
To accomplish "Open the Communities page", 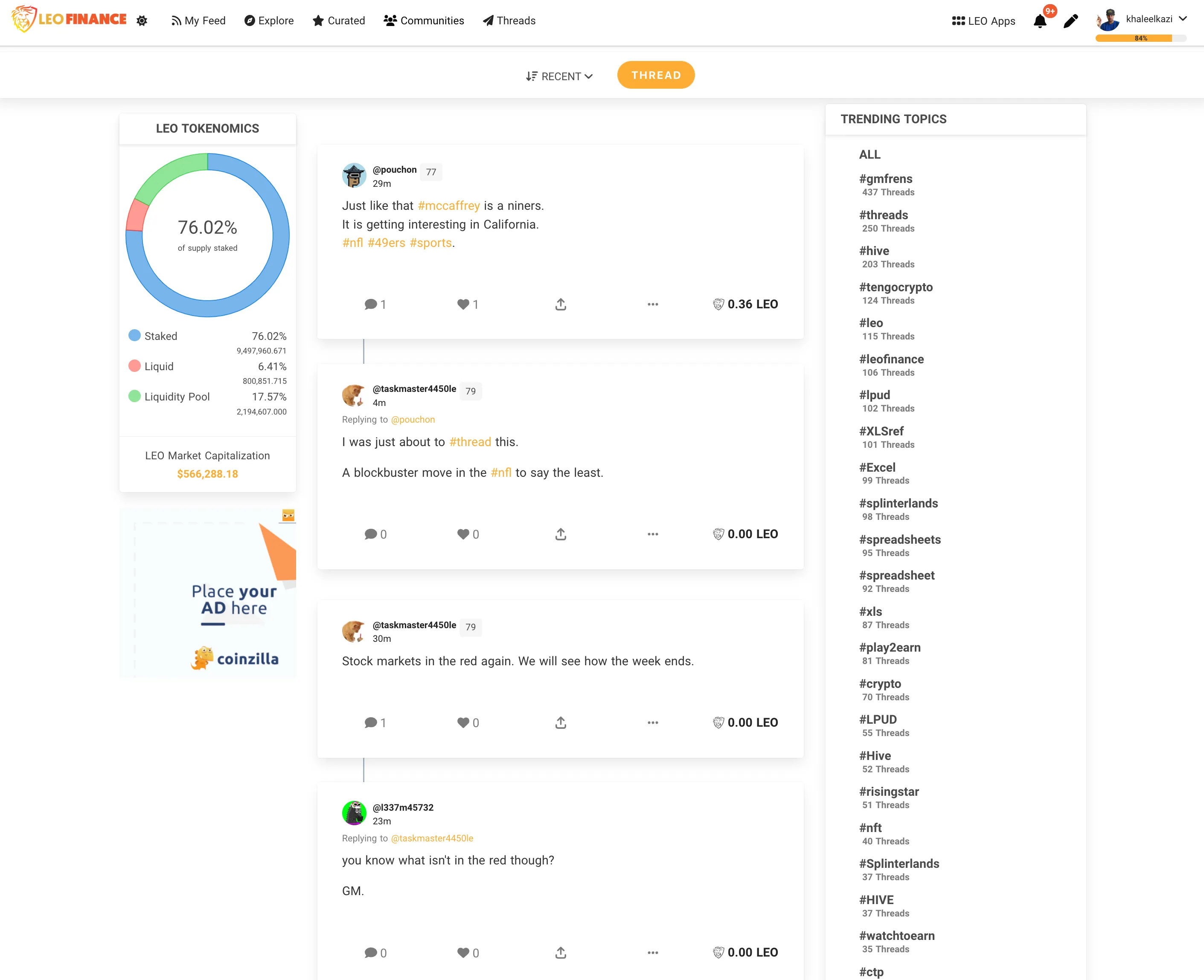I will pos(424,20).
